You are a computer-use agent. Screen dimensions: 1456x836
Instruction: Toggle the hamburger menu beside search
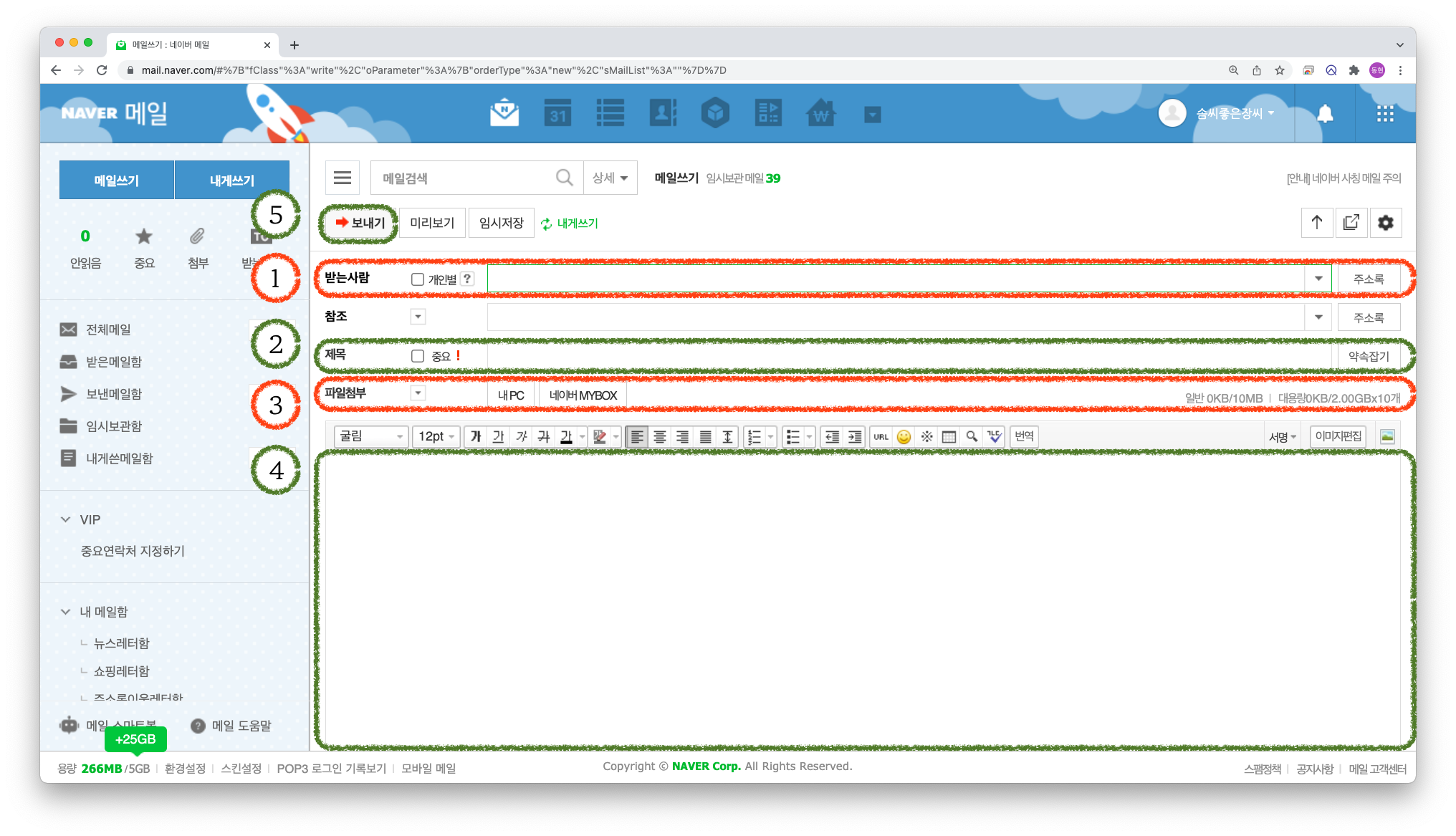(x=343, y=178)
